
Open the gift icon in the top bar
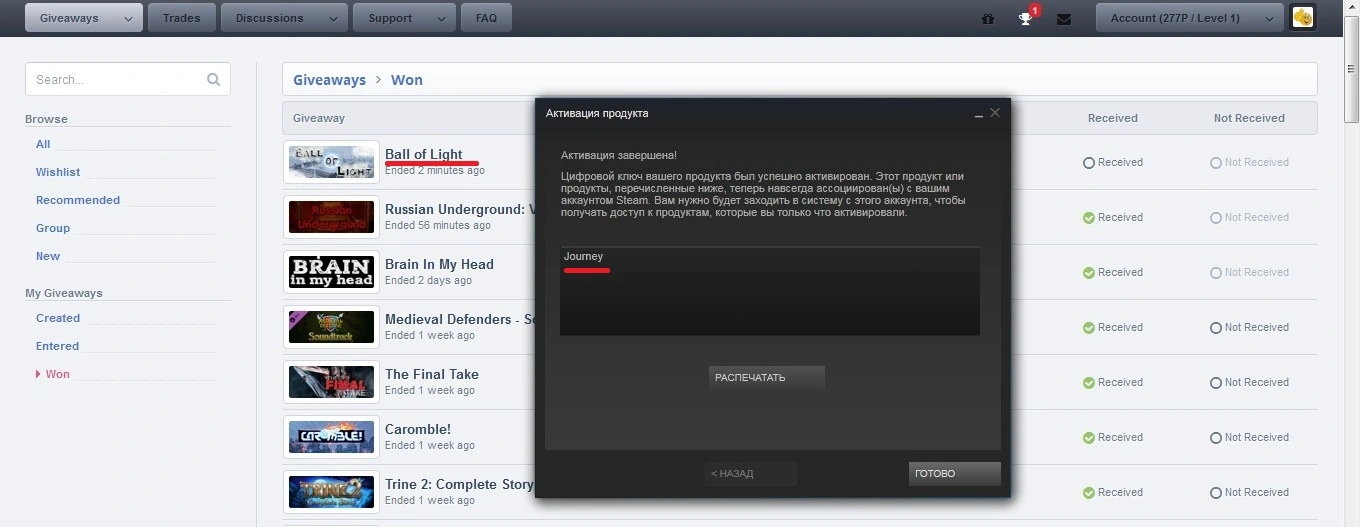pyautogui.click(x=988, y=19)
